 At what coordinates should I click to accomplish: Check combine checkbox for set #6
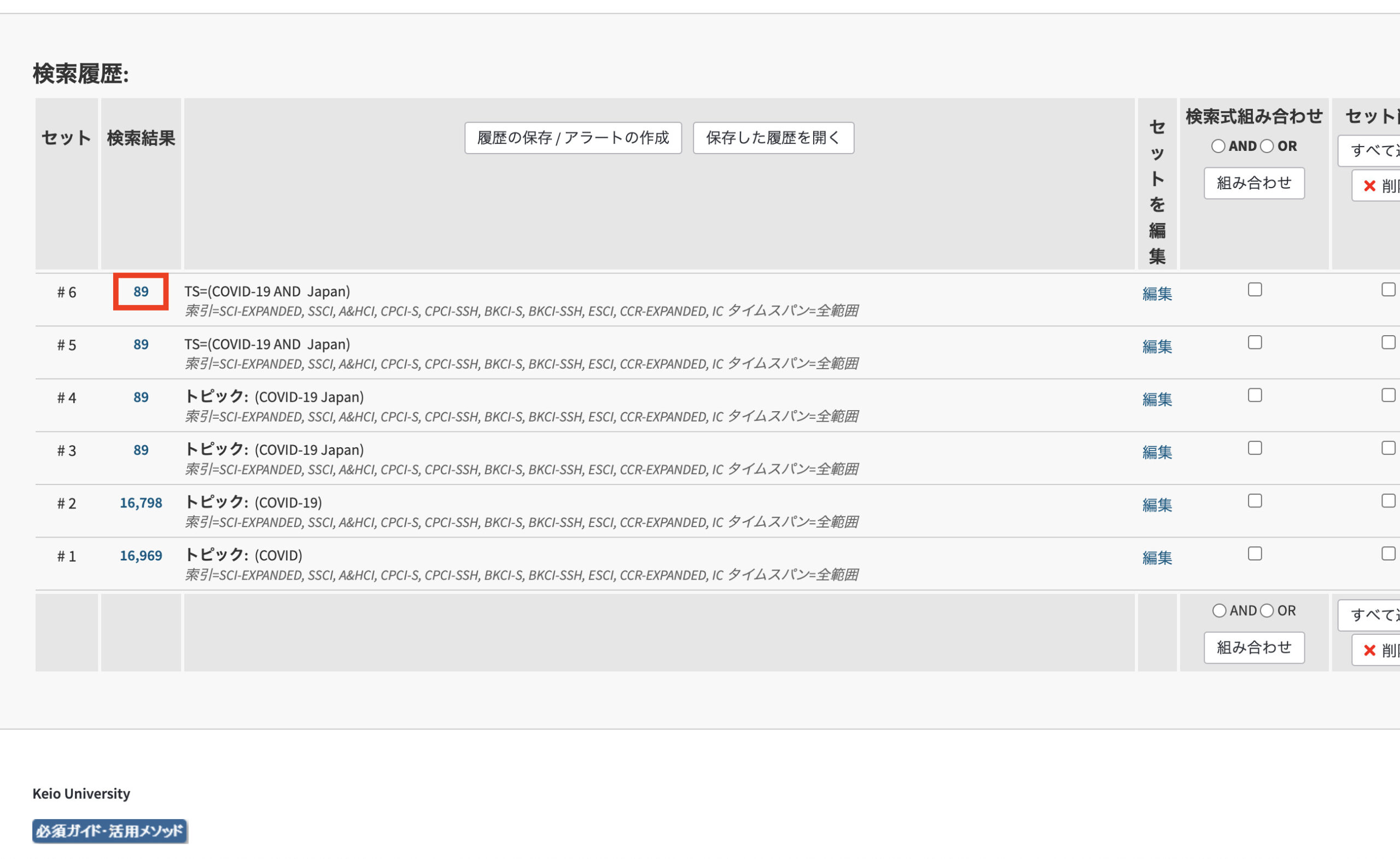tap(1255, 290)
